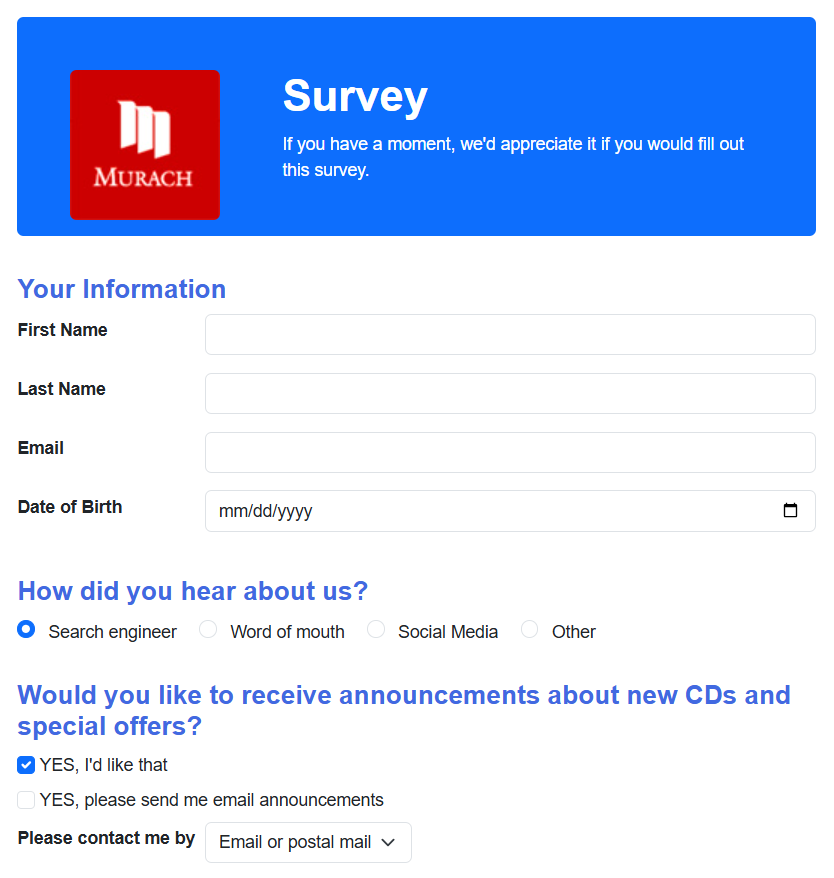834x878 pixels.
Task: Click the "Please contact me by" label
Action: [106, 838]
